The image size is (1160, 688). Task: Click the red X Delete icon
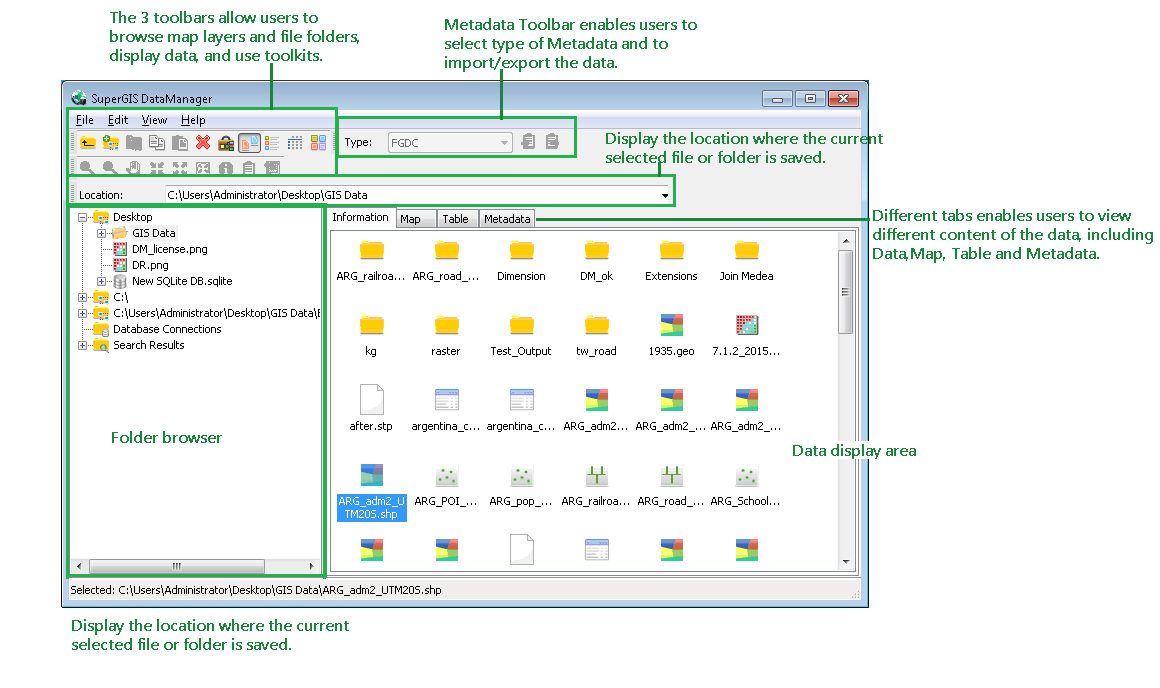[203, 143]
